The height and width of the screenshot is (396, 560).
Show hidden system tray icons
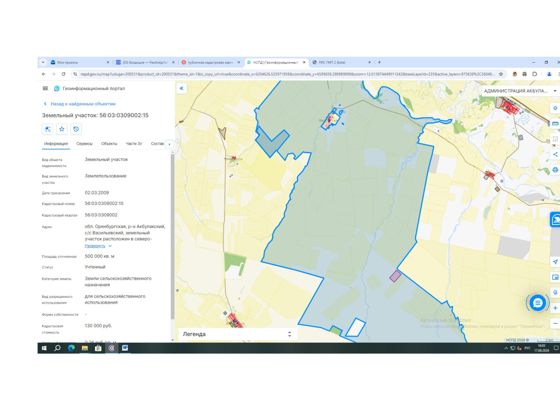[506, 348]
